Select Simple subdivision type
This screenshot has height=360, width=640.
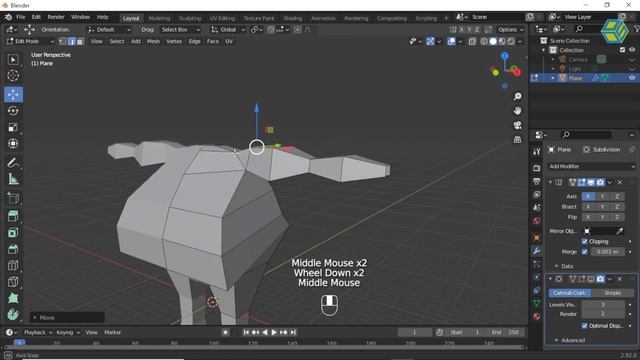point(613,293)
